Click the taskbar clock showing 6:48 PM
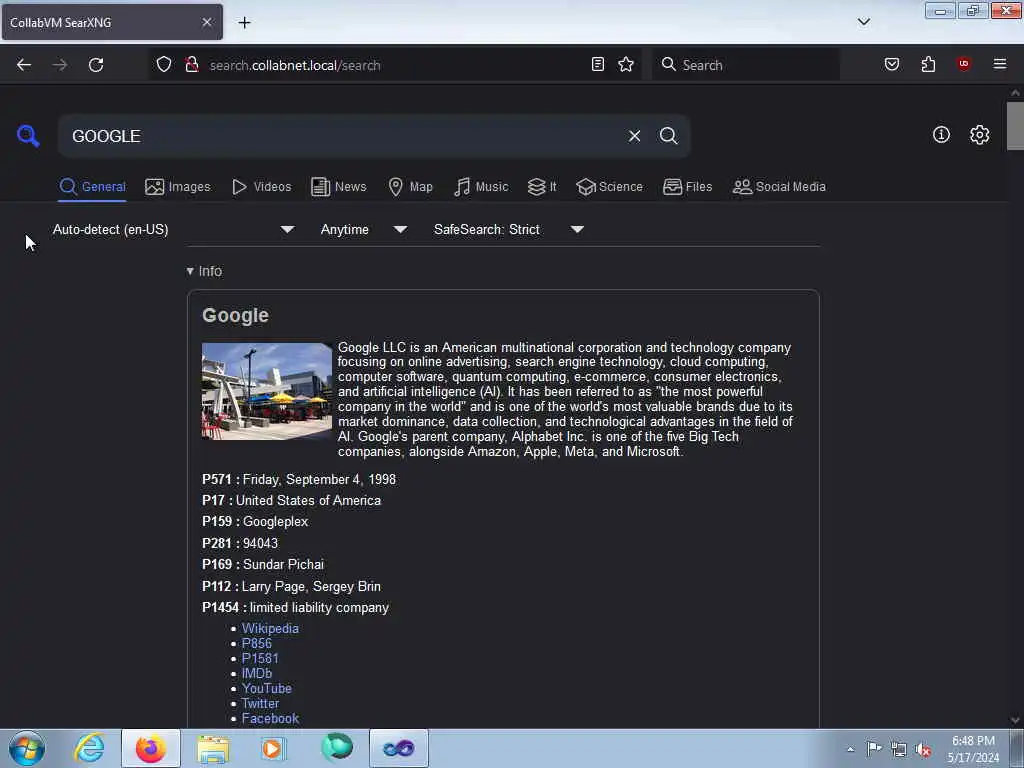The width and height of the screenshot is (1024, 768). click(973, 749)
